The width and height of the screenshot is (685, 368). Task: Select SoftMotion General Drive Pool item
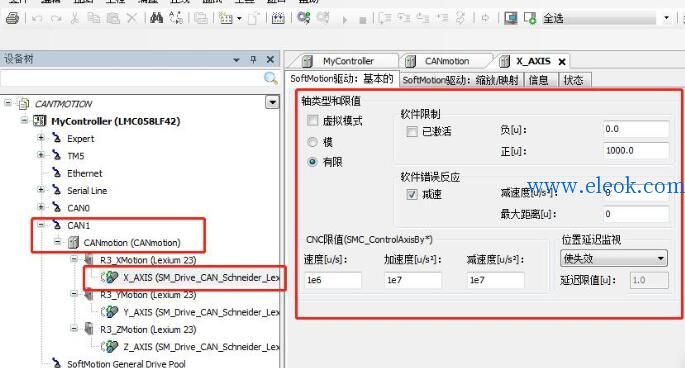click(x=126, y=363)
